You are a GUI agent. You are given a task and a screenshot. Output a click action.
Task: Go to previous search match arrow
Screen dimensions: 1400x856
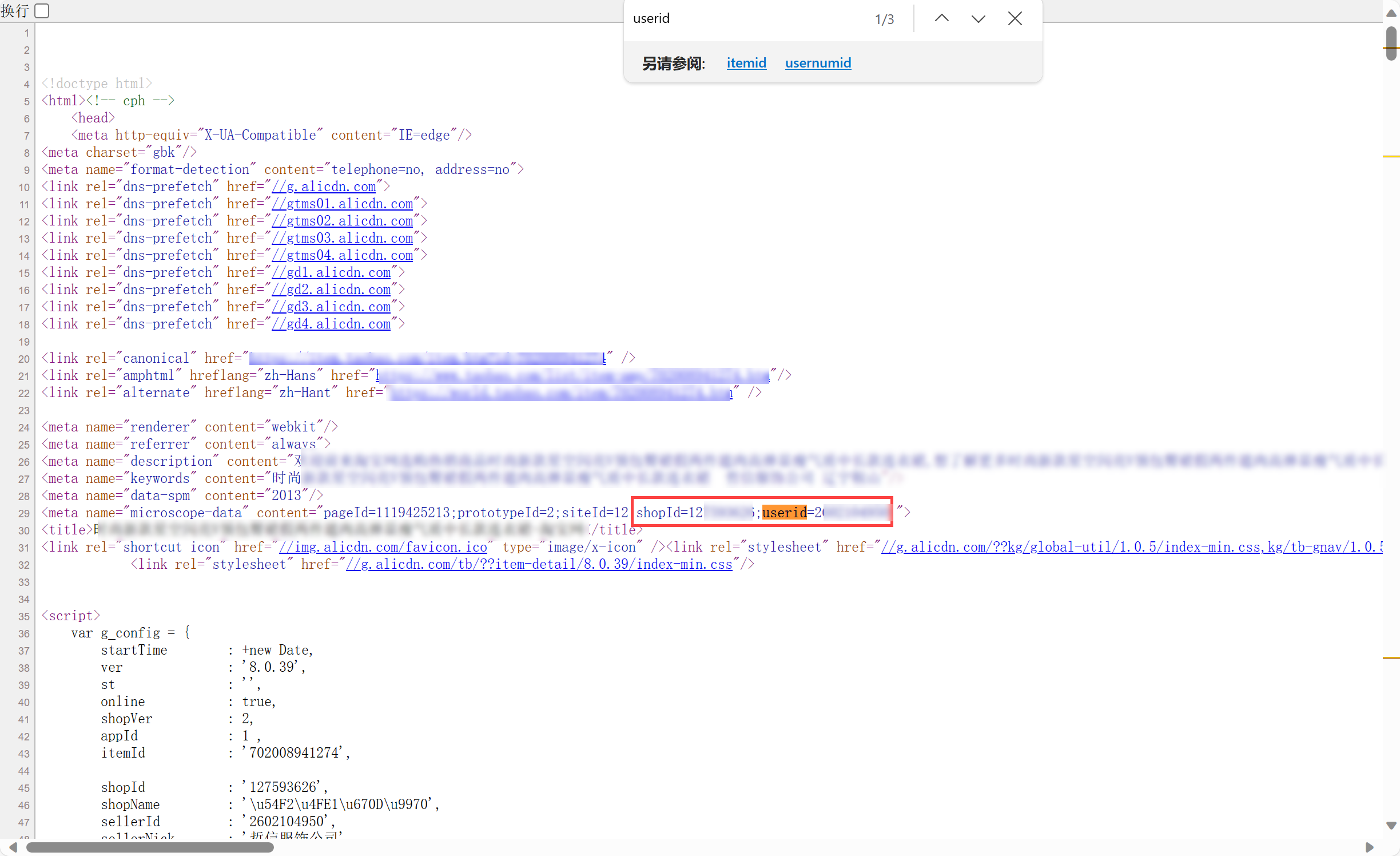941,19
